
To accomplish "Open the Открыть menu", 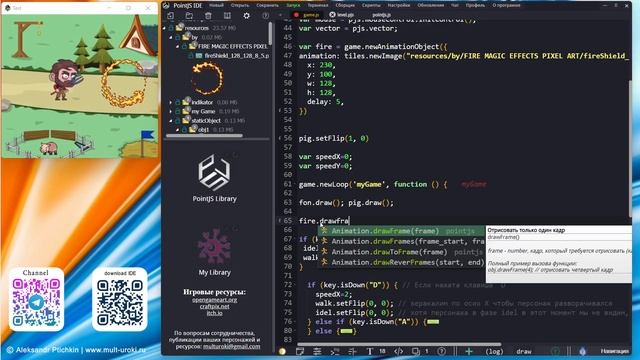I will coord(240,5).
